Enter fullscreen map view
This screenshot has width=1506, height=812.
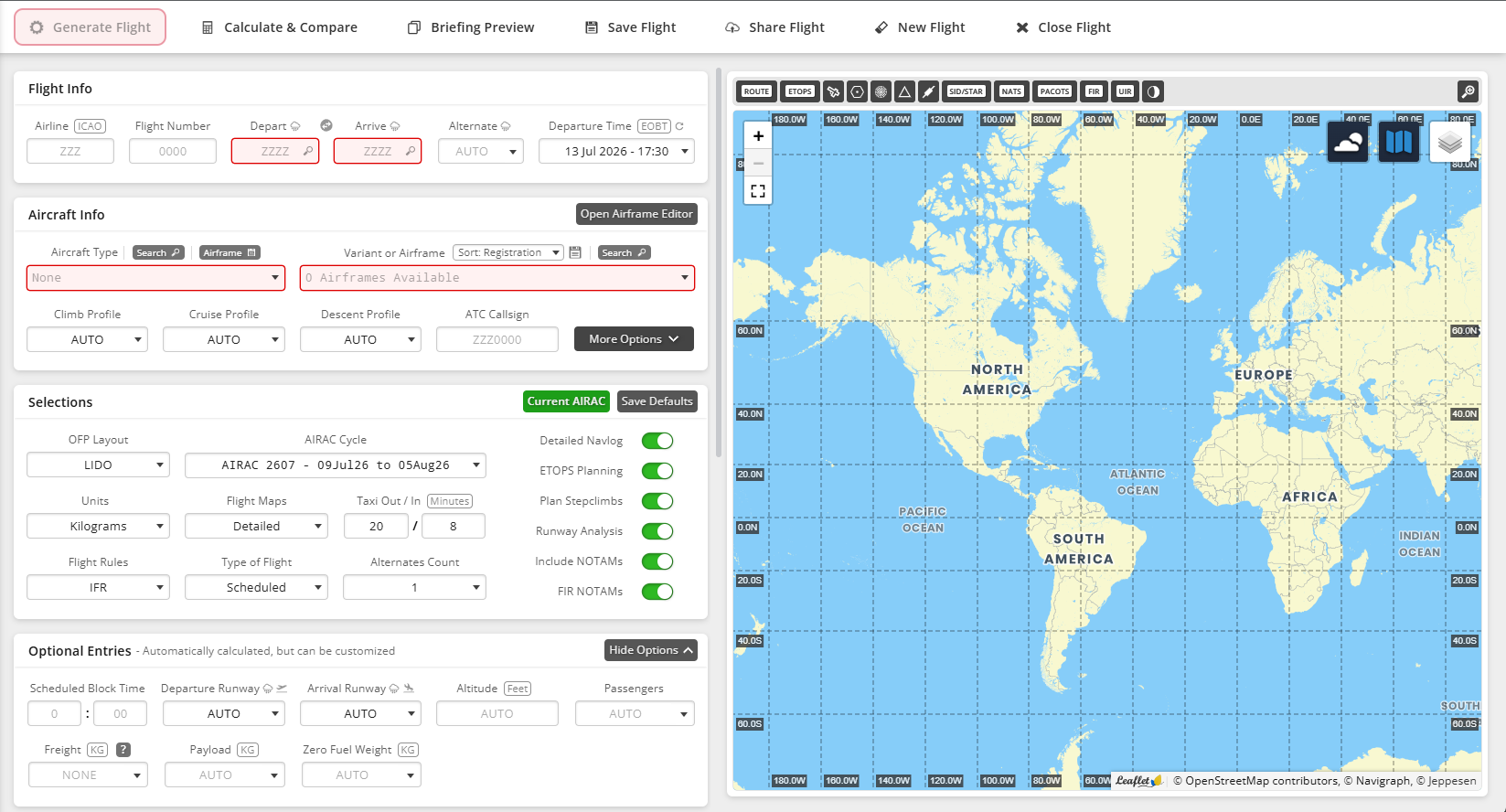(x=758, y=191)
